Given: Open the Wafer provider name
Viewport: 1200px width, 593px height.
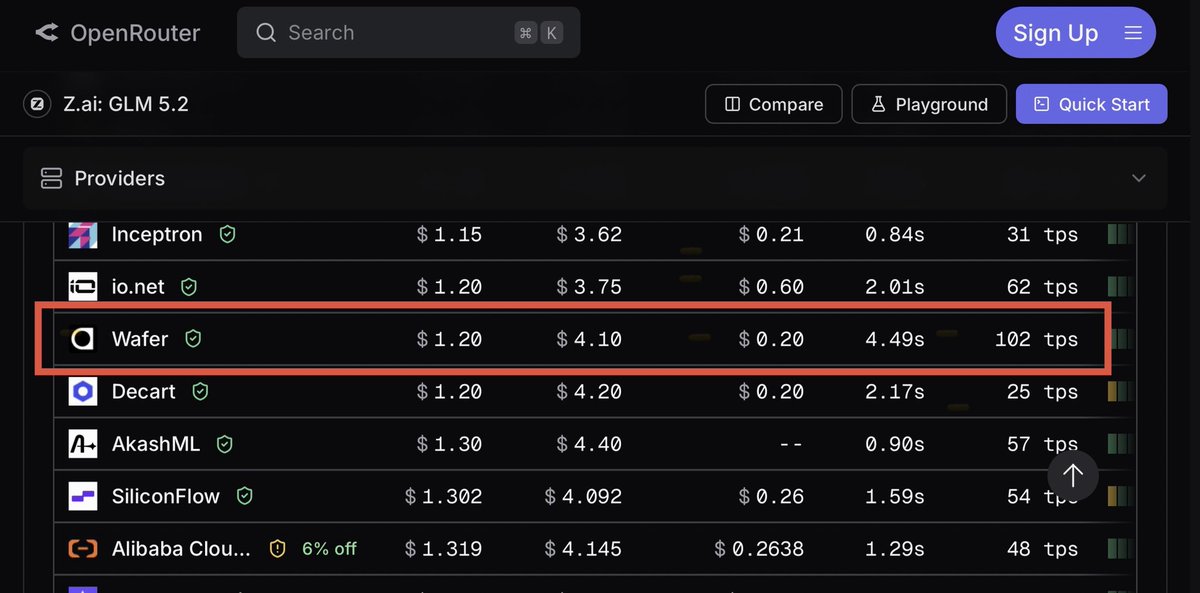Looking at the screenshot, I should (x=140, y=339).
